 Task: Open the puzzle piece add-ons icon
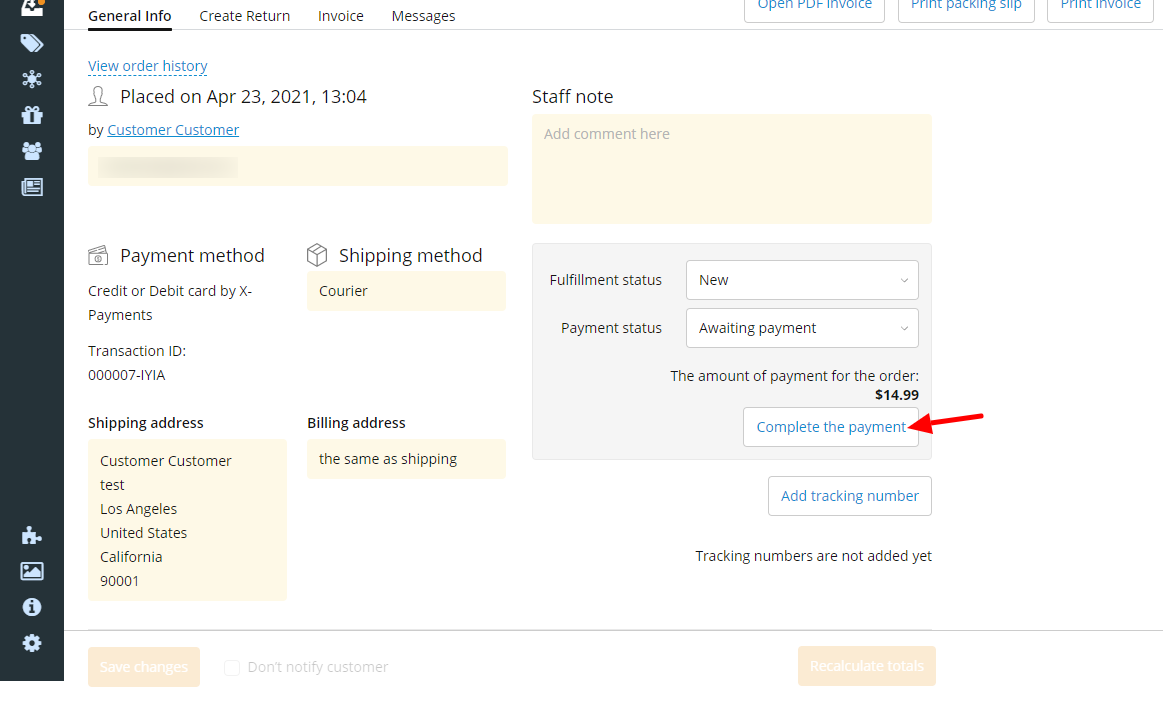[x=31, y=535]
